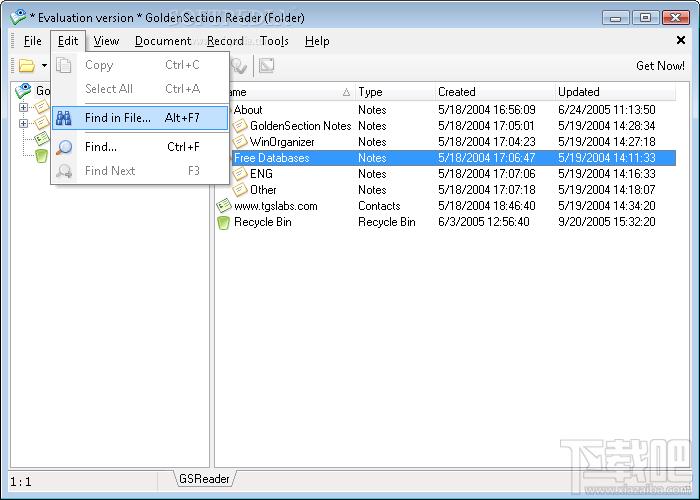Sort list by Created column header

click(x=495, y=92)
